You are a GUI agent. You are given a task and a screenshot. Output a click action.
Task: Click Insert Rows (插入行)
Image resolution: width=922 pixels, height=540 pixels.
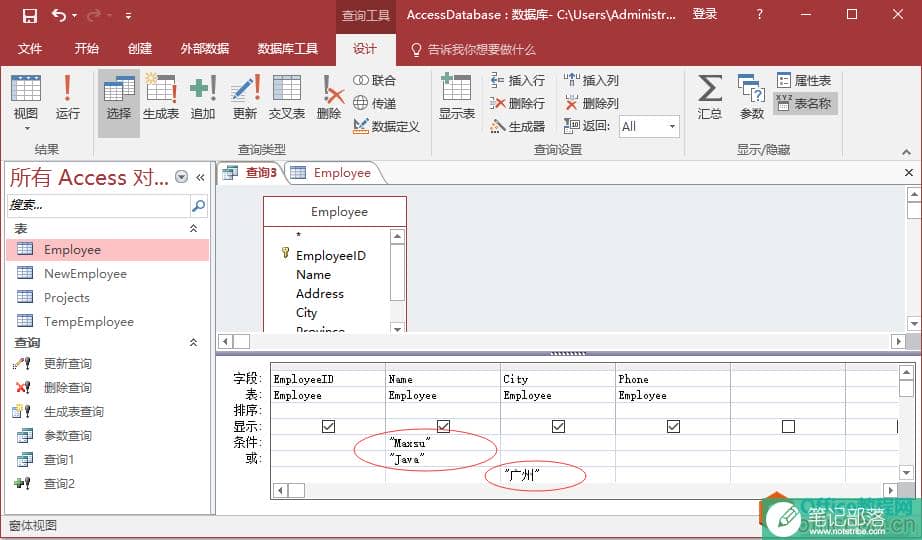(x=517, y=80)
